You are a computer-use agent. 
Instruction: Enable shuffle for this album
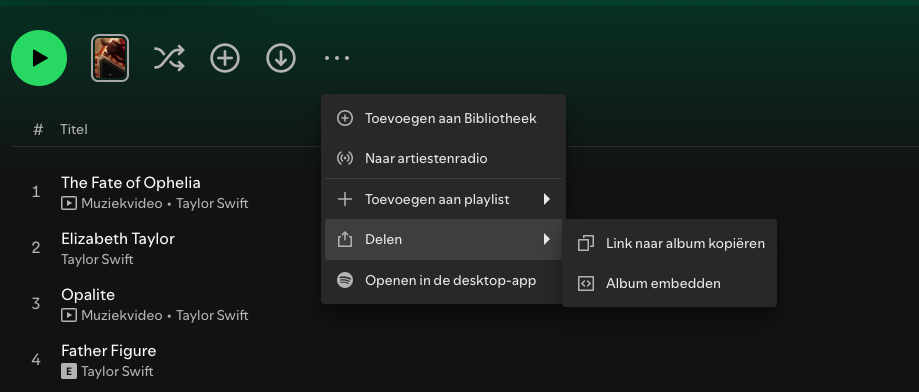click(x=169, y=58)
